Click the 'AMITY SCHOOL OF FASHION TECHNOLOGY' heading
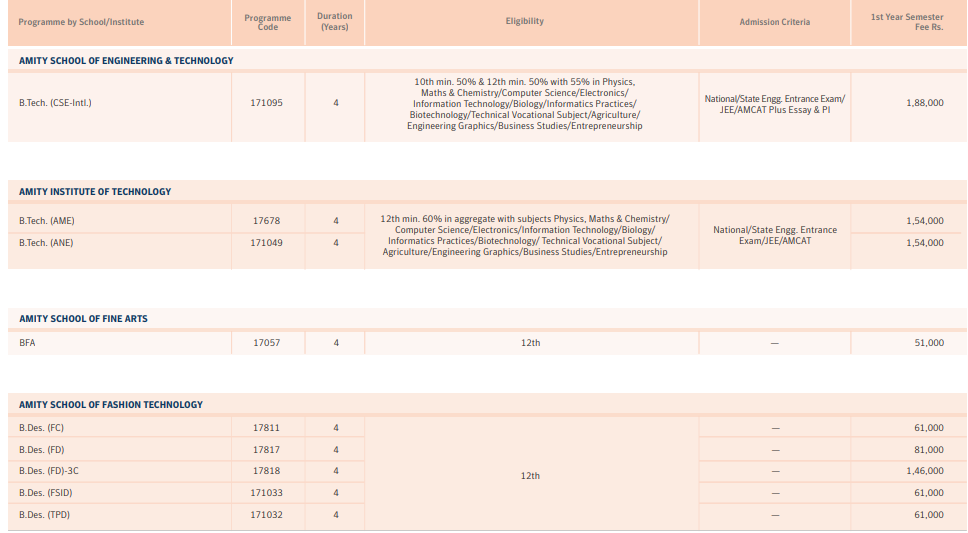Viewport: 968px width, 533px height. tap(111, 405)
